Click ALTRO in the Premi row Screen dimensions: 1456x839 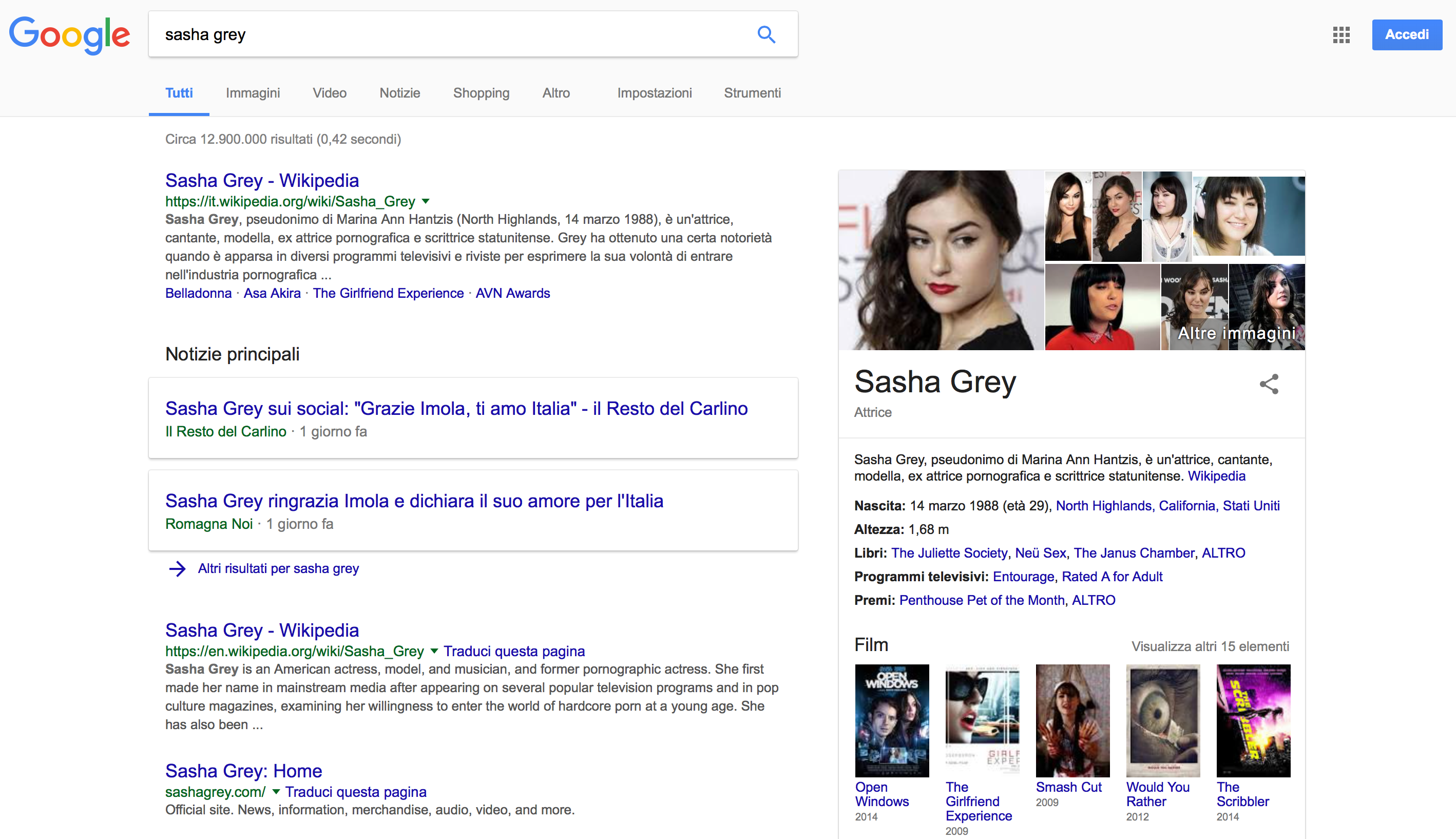[x=1094, y=600]
